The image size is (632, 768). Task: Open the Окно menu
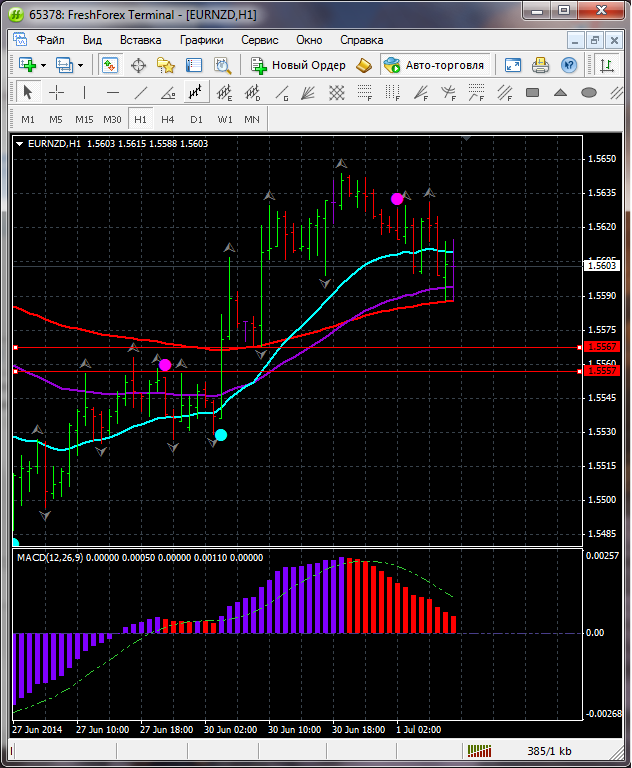(x=309, y=40)
